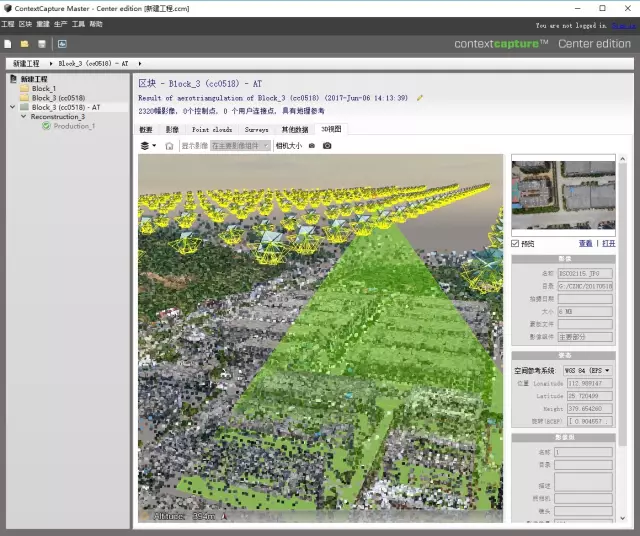The width and height of the screenshot is (640, 536).
Task: Toggle the preview checkbox under thumbnail
Action: 515,243
